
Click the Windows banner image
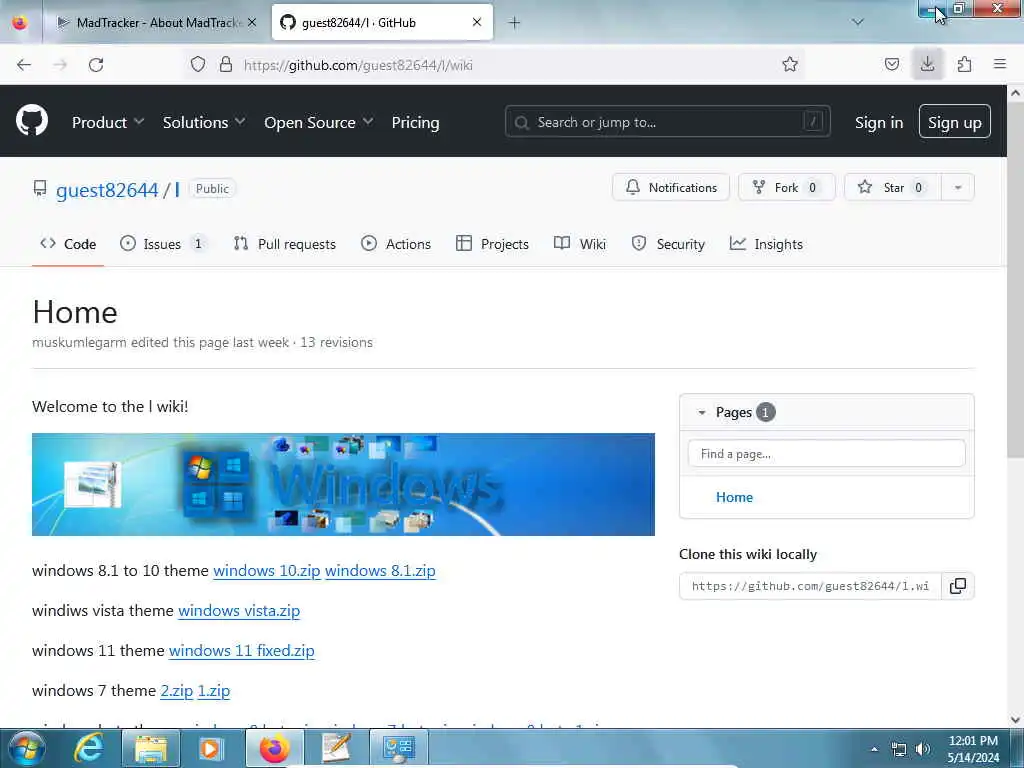click(343, 484)
